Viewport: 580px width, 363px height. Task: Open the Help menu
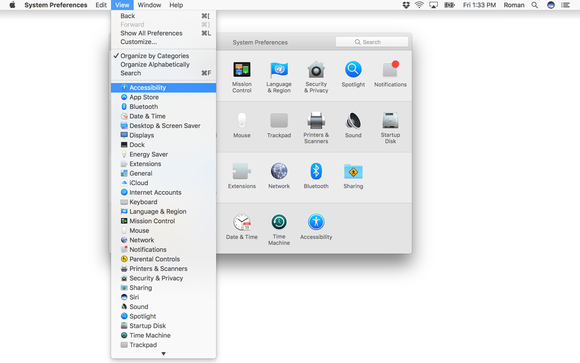pyautogui.click(x=176, y=5)
